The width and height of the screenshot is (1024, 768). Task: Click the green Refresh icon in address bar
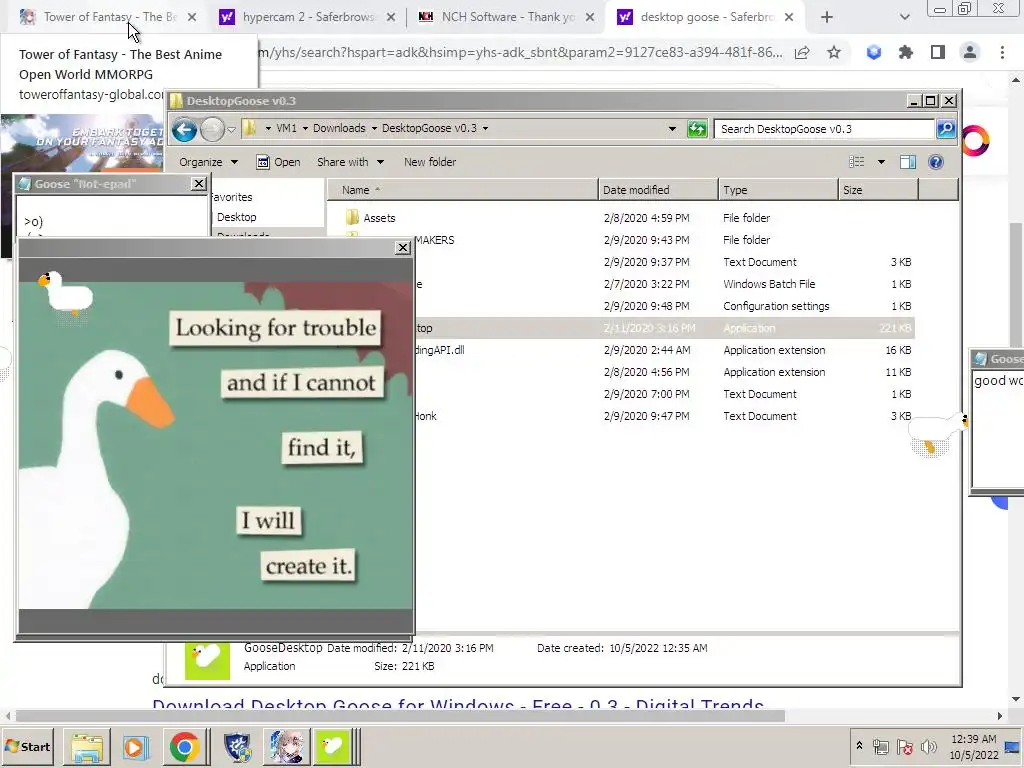pos(697,129)
